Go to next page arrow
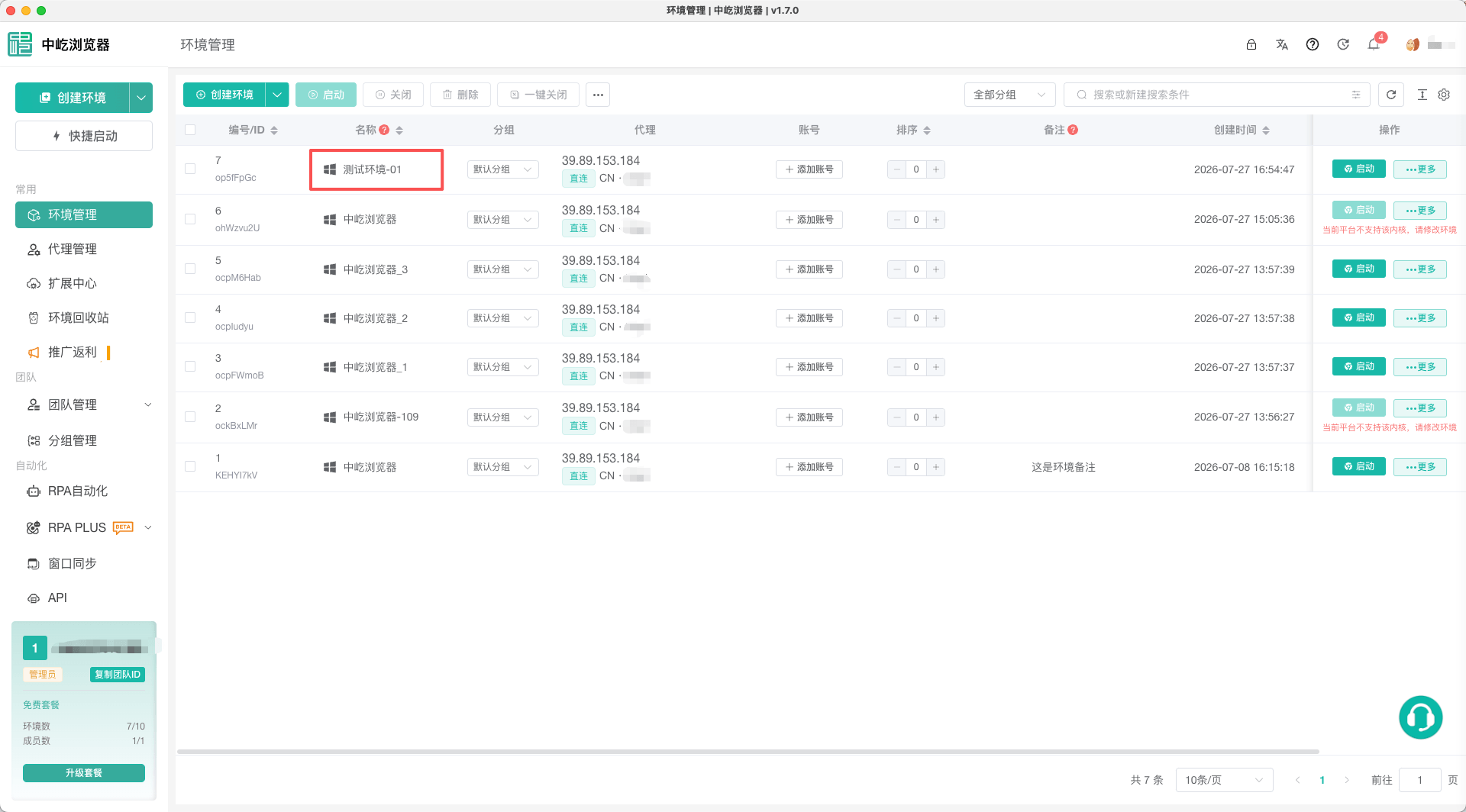 click(x=1347, y=780)
